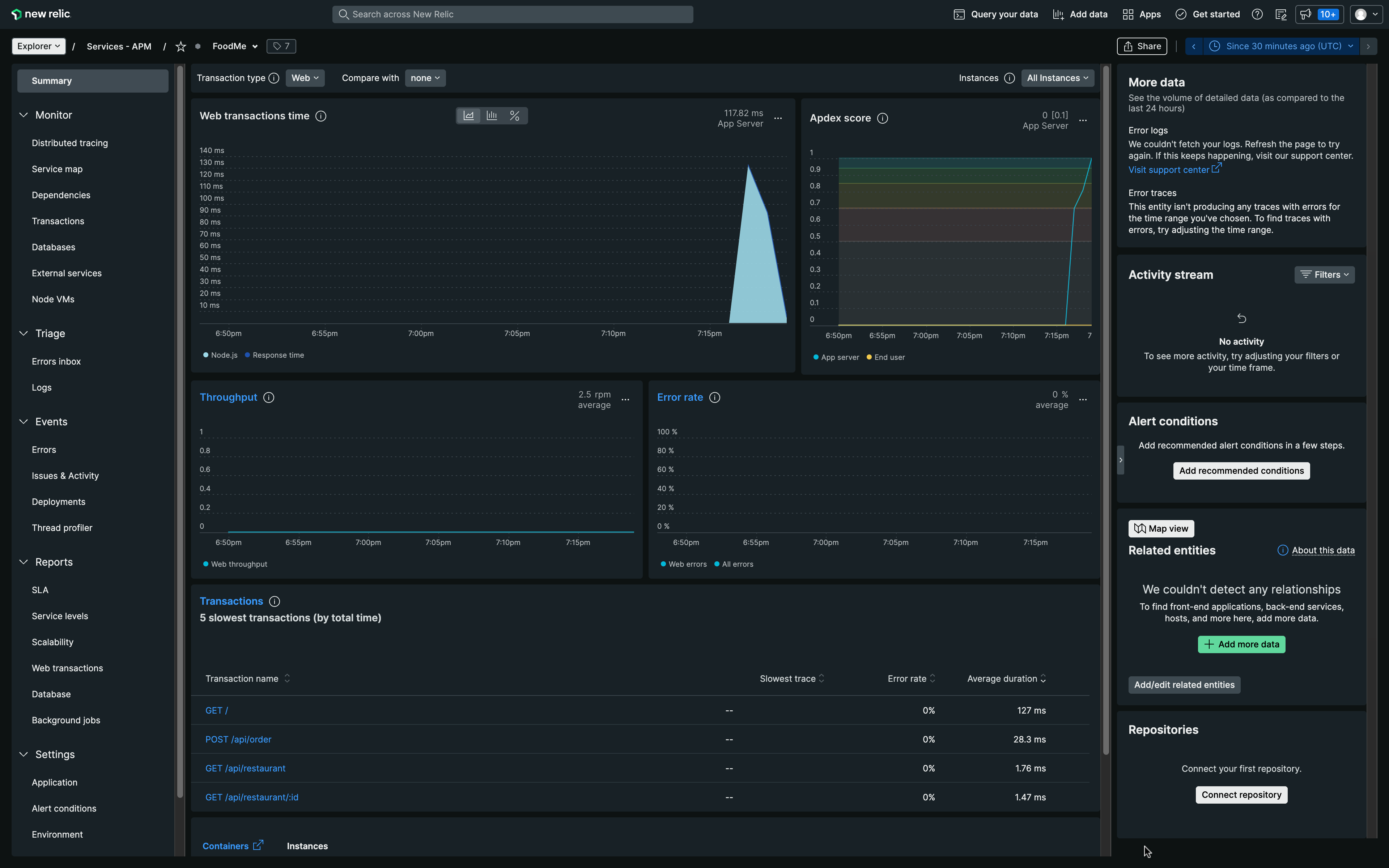Open Web transactions time ellipsis menu
The height and width of the screenshot is (868, 1389).
pos(778,118)
